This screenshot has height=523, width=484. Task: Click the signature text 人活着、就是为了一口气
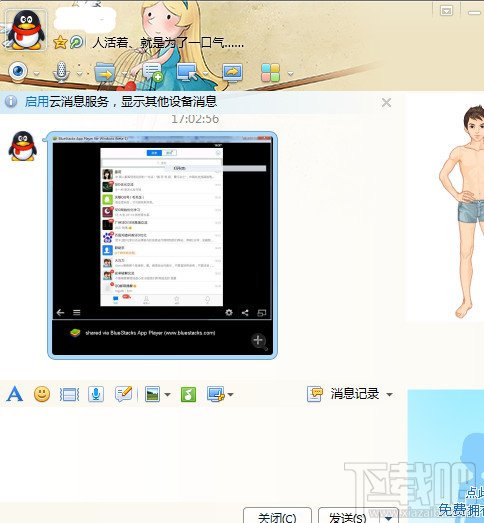point(168,43)
